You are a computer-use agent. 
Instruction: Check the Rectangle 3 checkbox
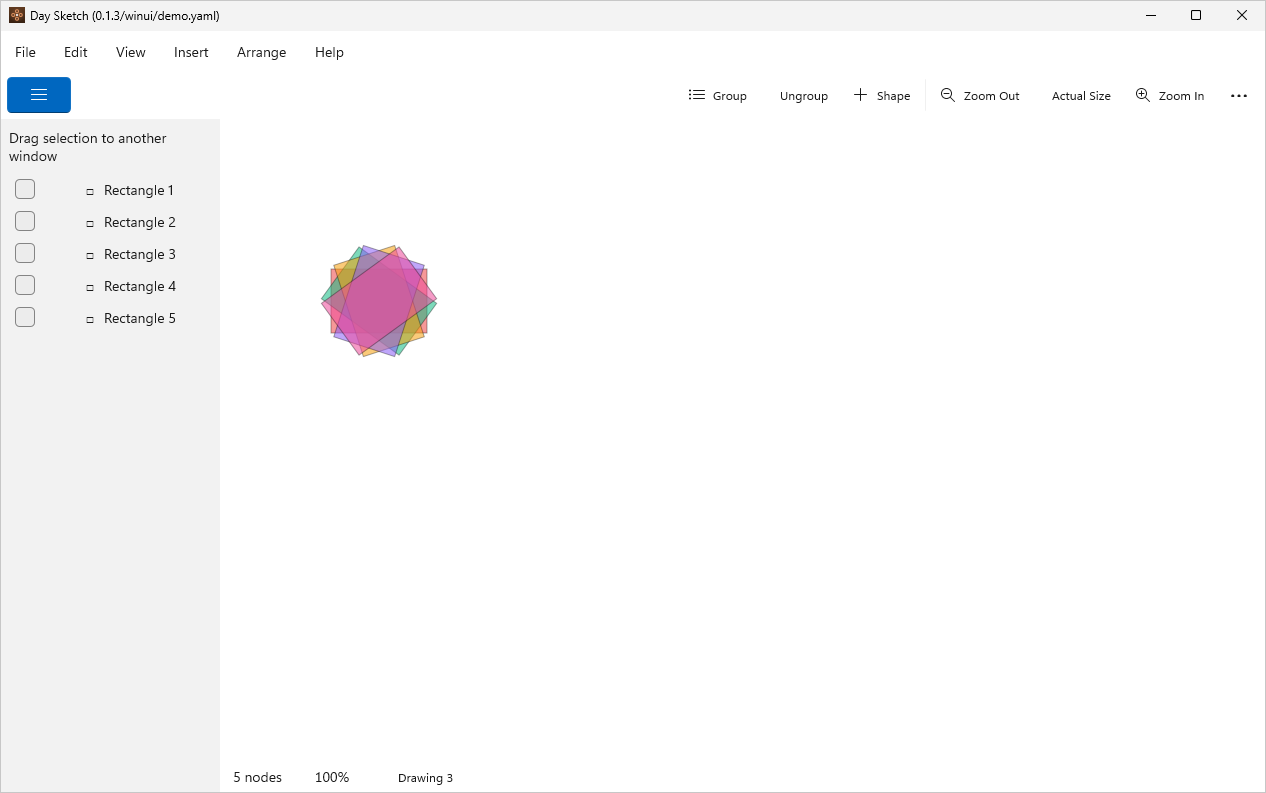[25, 253]
